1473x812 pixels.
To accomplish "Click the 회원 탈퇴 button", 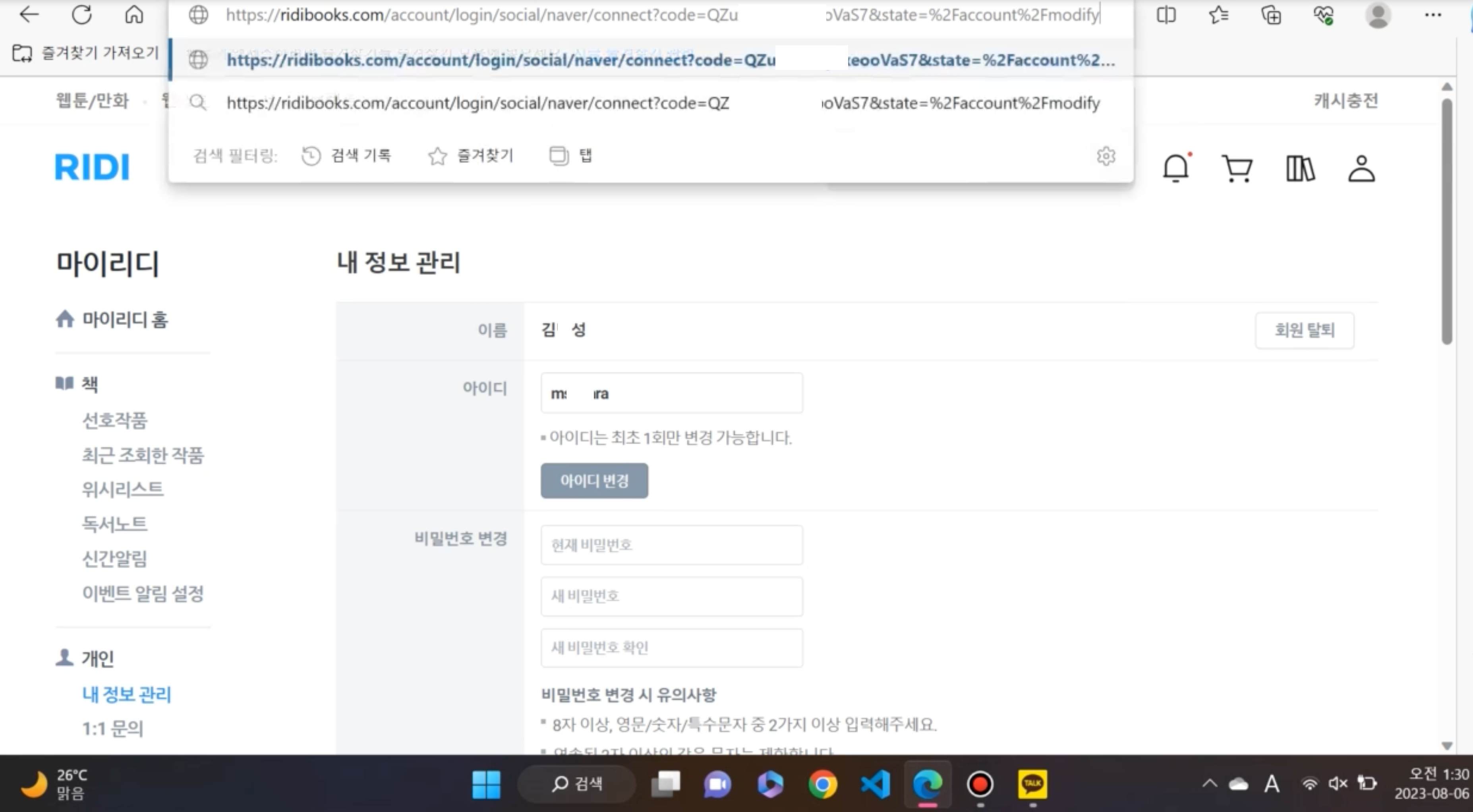I will (1304, 330).
